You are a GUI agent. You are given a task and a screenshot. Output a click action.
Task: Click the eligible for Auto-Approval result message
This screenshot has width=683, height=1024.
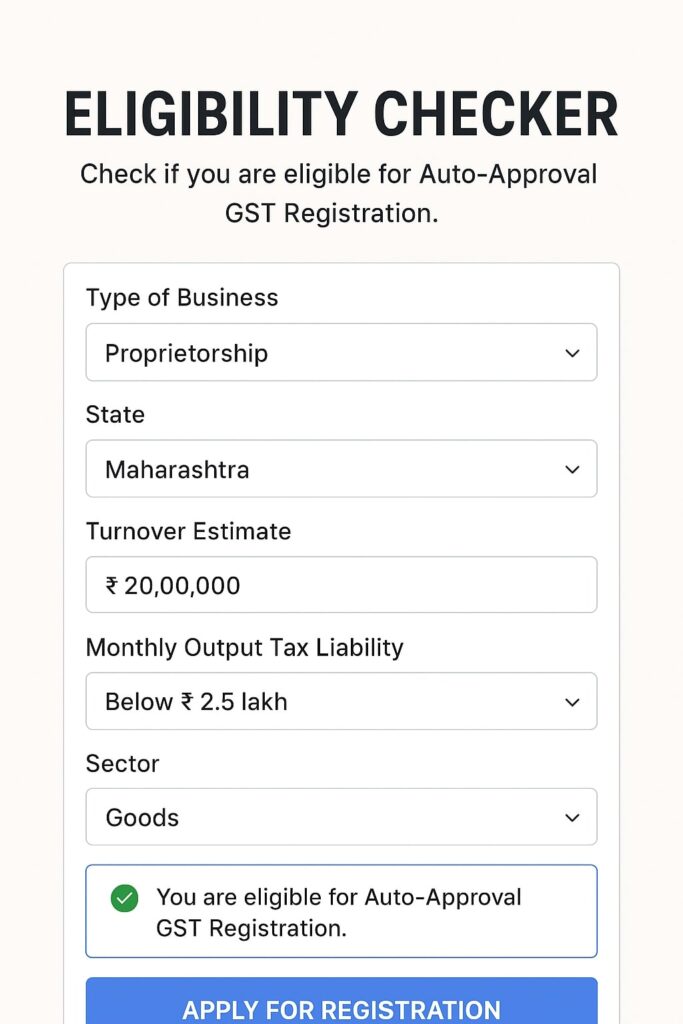coord(339,912)
